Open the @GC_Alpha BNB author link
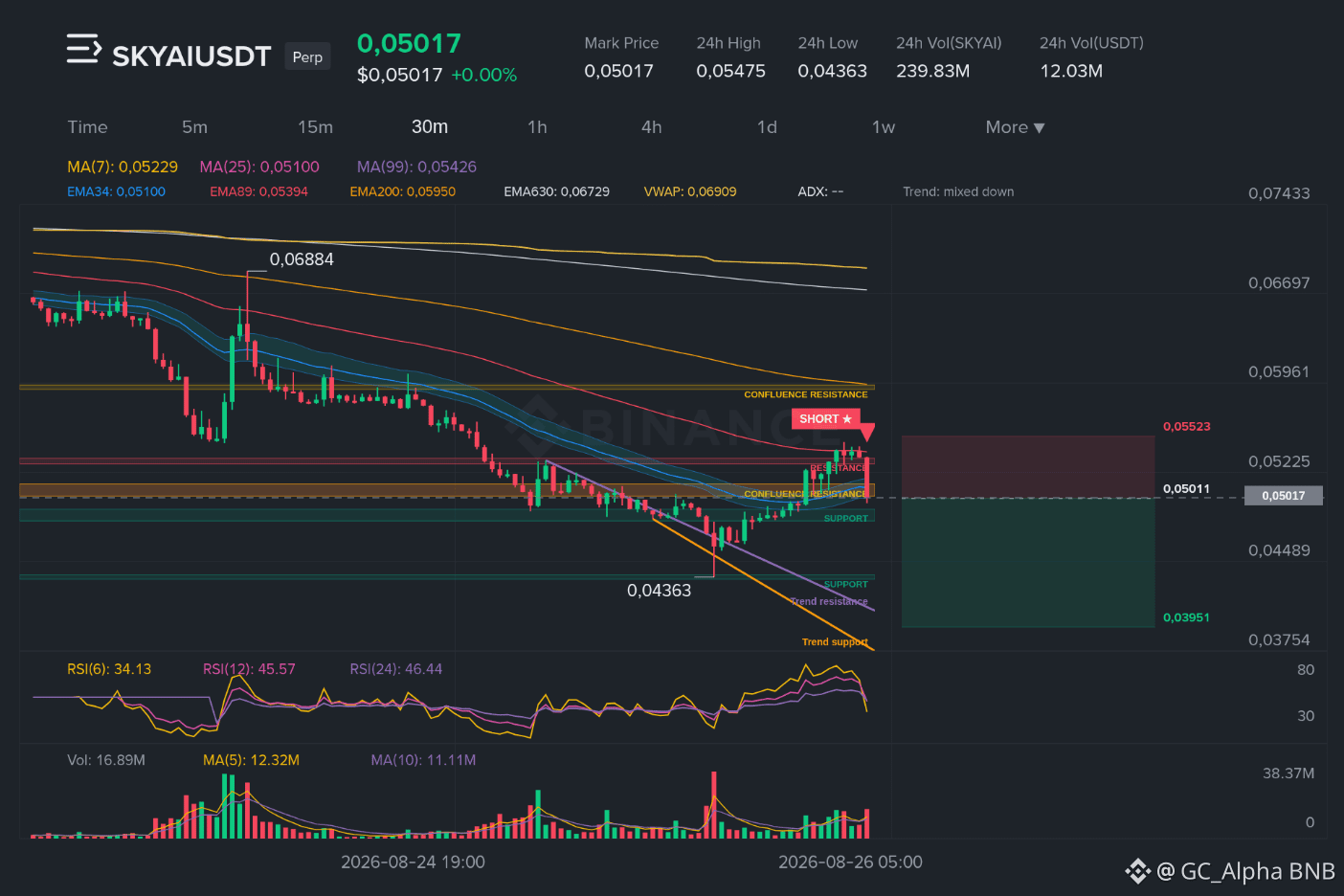 pos(1245,871)
